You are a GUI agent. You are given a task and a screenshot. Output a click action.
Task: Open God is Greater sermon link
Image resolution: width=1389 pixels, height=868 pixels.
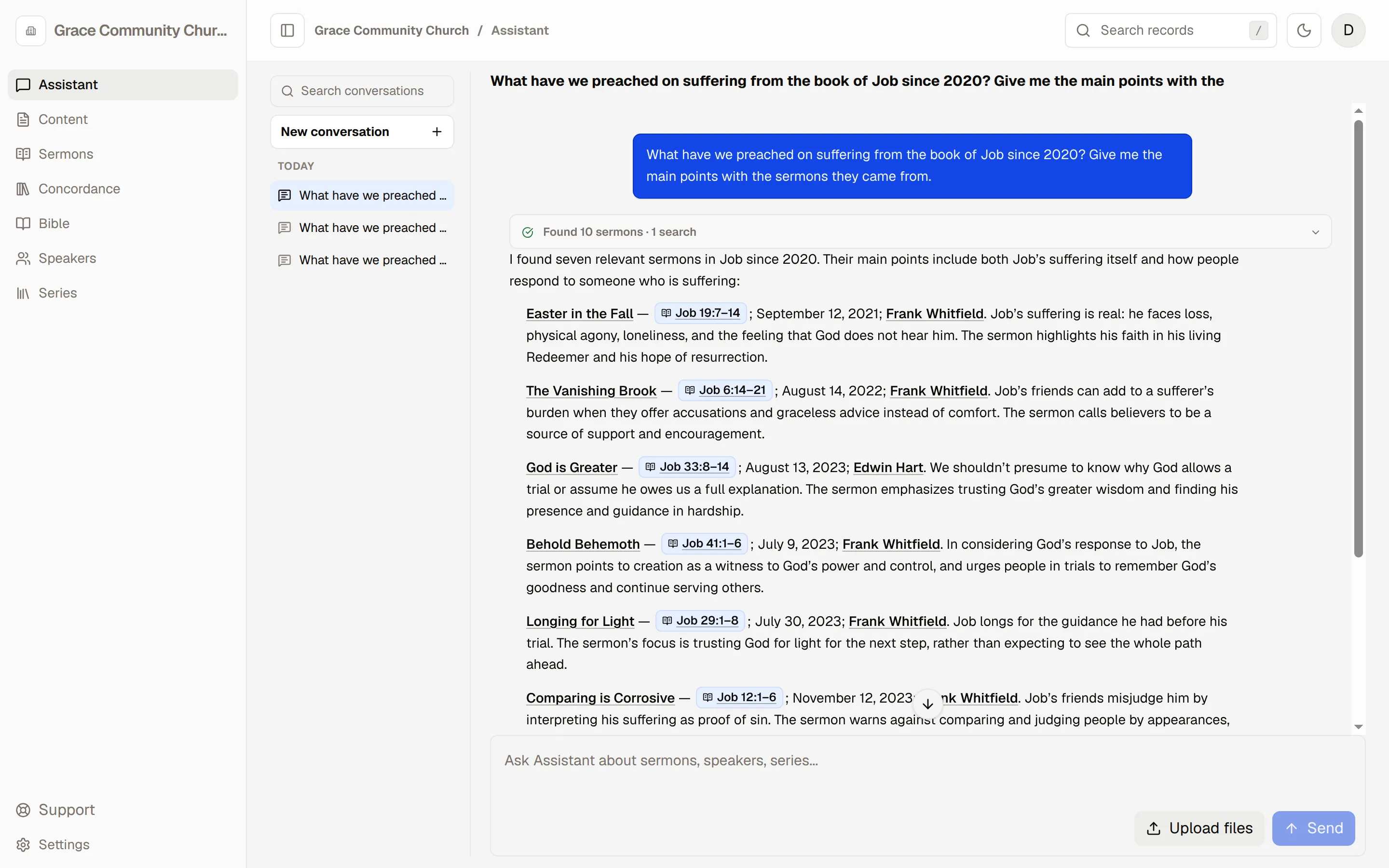[x=572, y=468]
